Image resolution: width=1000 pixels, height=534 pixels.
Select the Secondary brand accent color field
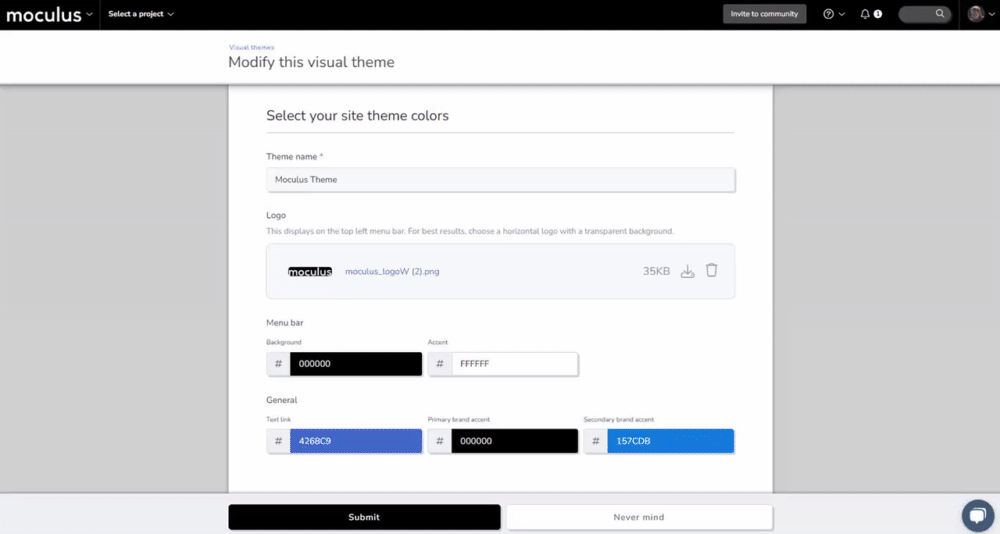click(x=669, y=440)
